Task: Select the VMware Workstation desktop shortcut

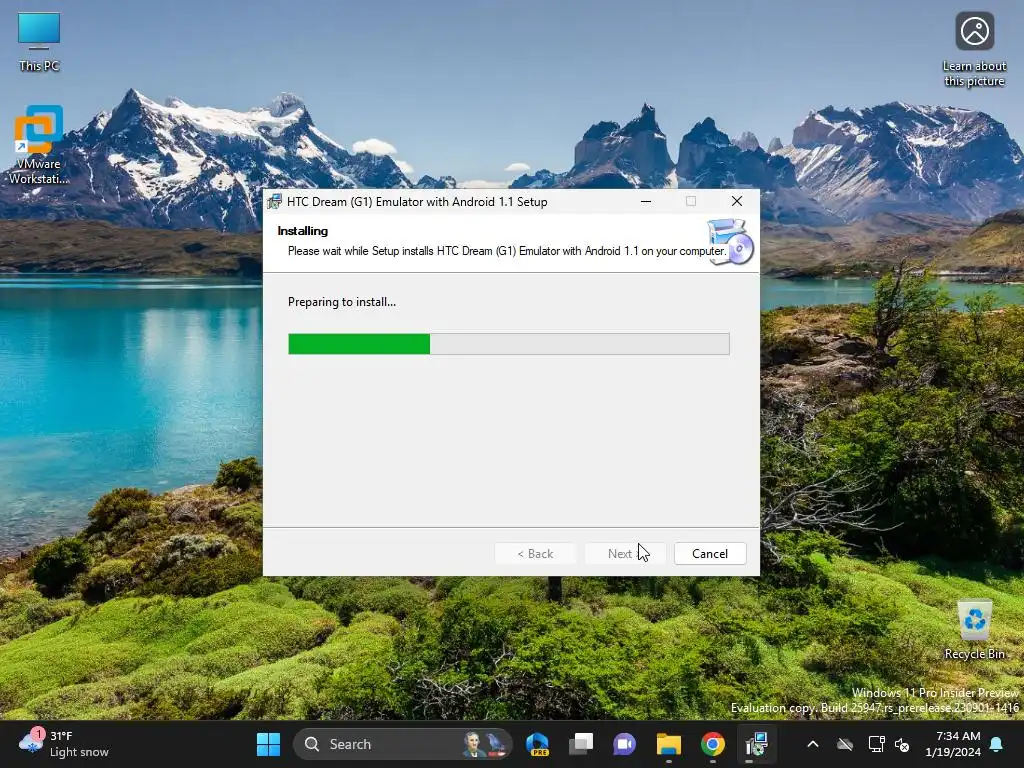Action: (39, 145)
